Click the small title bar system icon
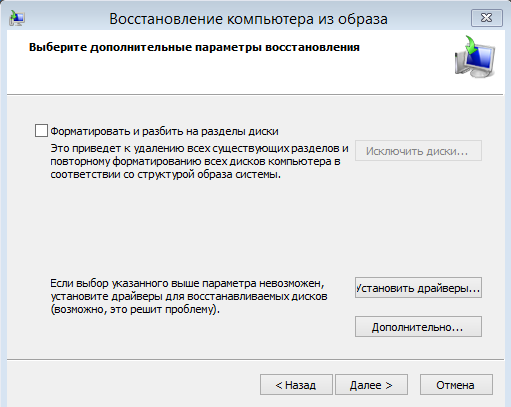Image resolution: width=511 pixels, height=407 pixels. pos(17,19)
